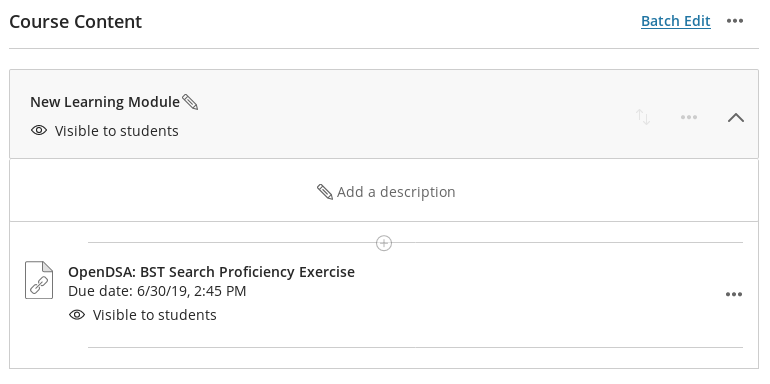Toggle the eye icon for the OpenDSA exercise
Screen dimensions: 770x384
77,315
